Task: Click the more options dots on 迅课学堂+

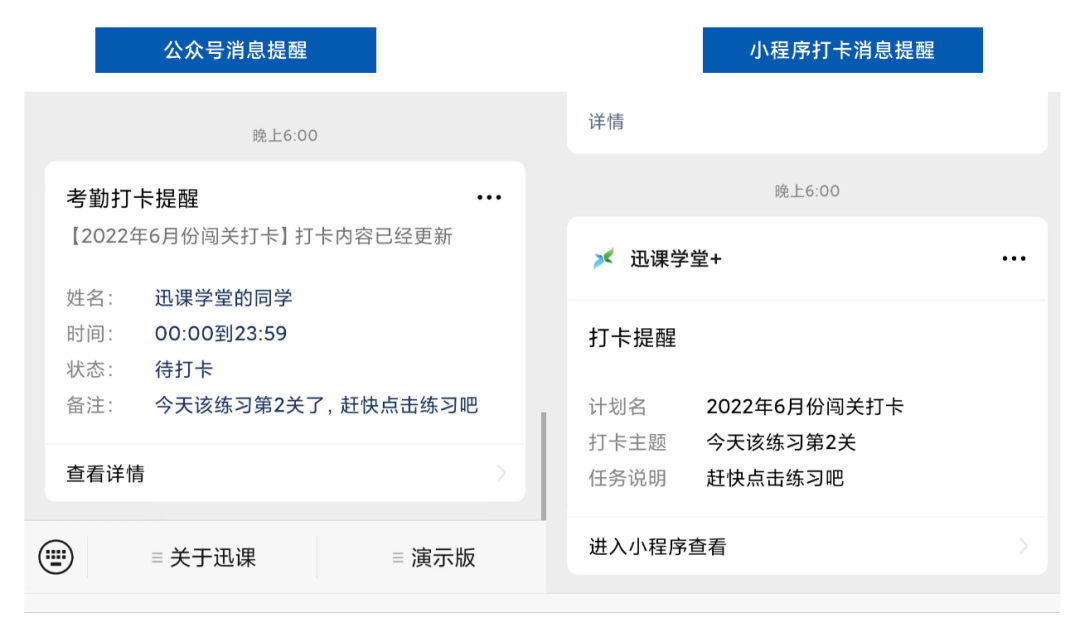Action: pyautogui.click(x=1014, y=258)
